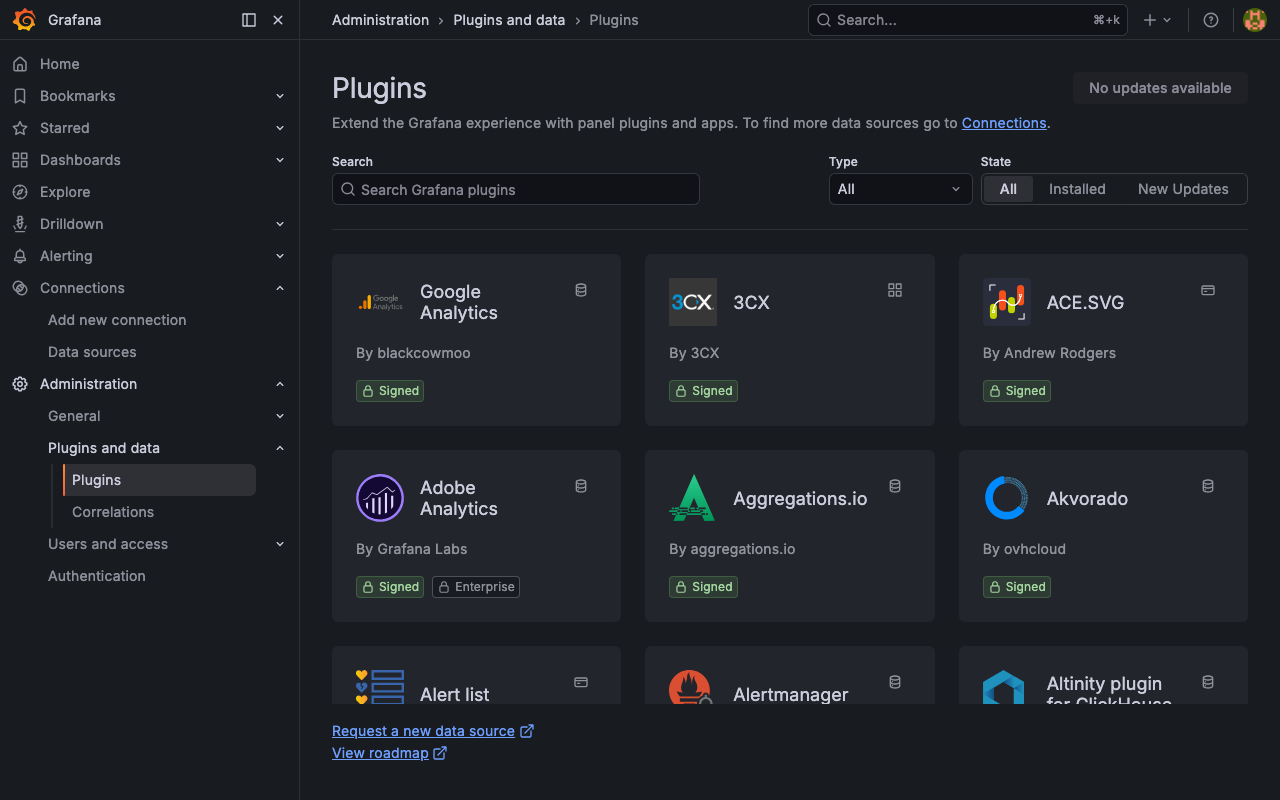Viewport: 1280px width, 800px height.
Task: Click the Enterprise badge on Adobe Analytics
Action: (x=476, y=587)
